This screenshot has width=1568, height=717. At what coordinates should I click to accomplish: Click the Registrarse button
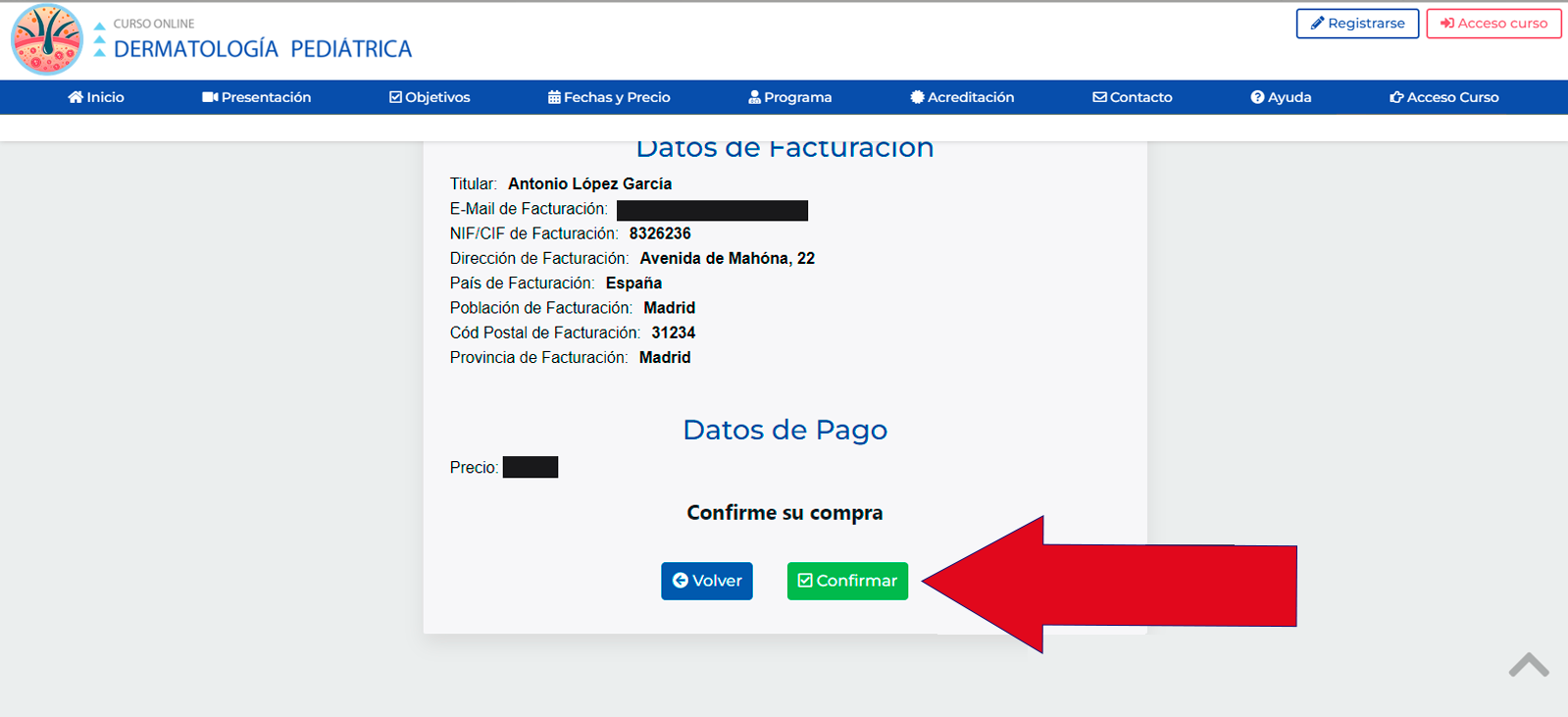1357,24
